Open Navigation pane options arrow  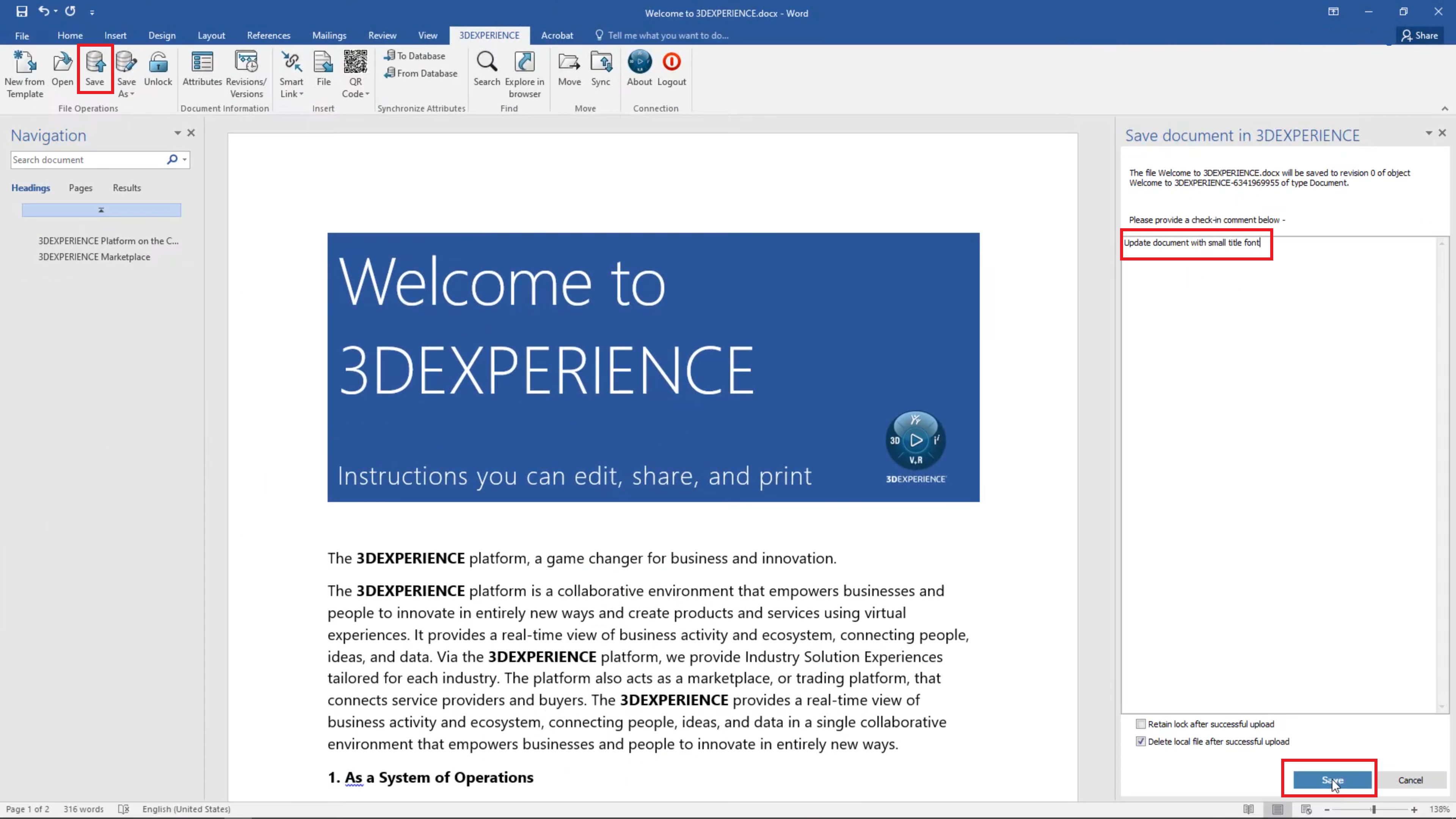177,133
